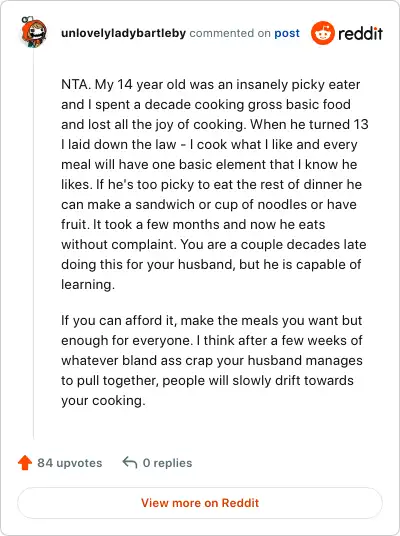Click the line starting "fruit. It took"
This screenshot has width=400, height=536.
(x=193, y=224)
